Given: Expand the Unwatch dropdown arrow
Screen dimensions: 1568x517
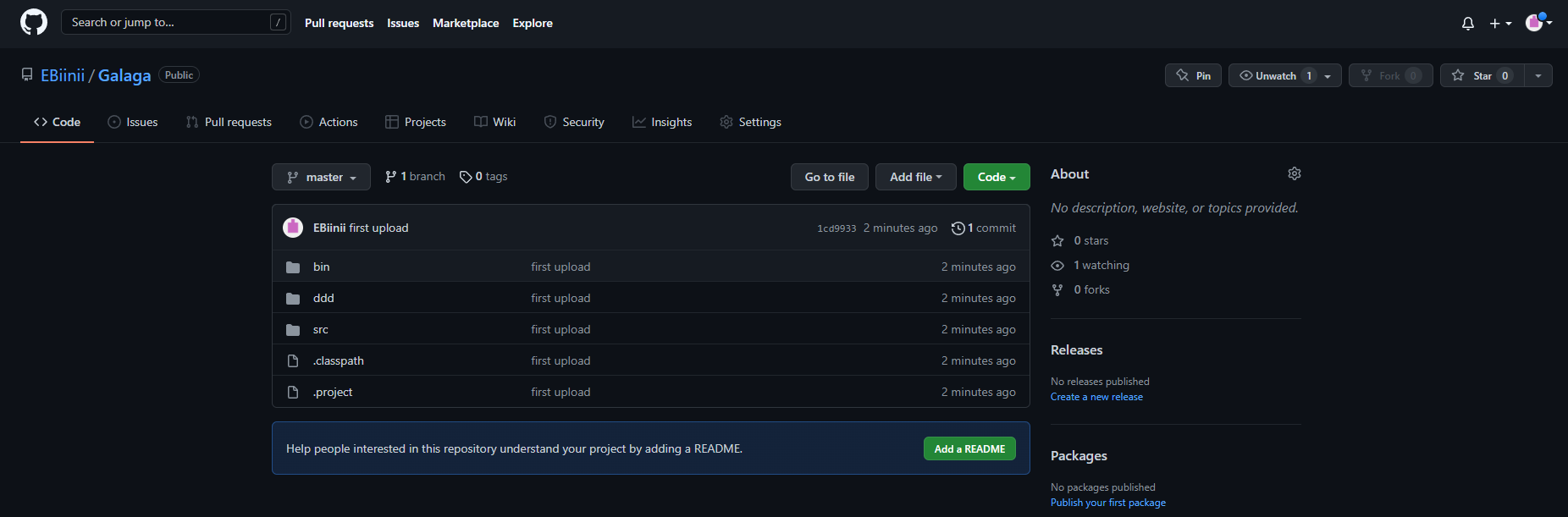Looking at the screenshot, I should pyautogui.click(x=1328, y=76).
